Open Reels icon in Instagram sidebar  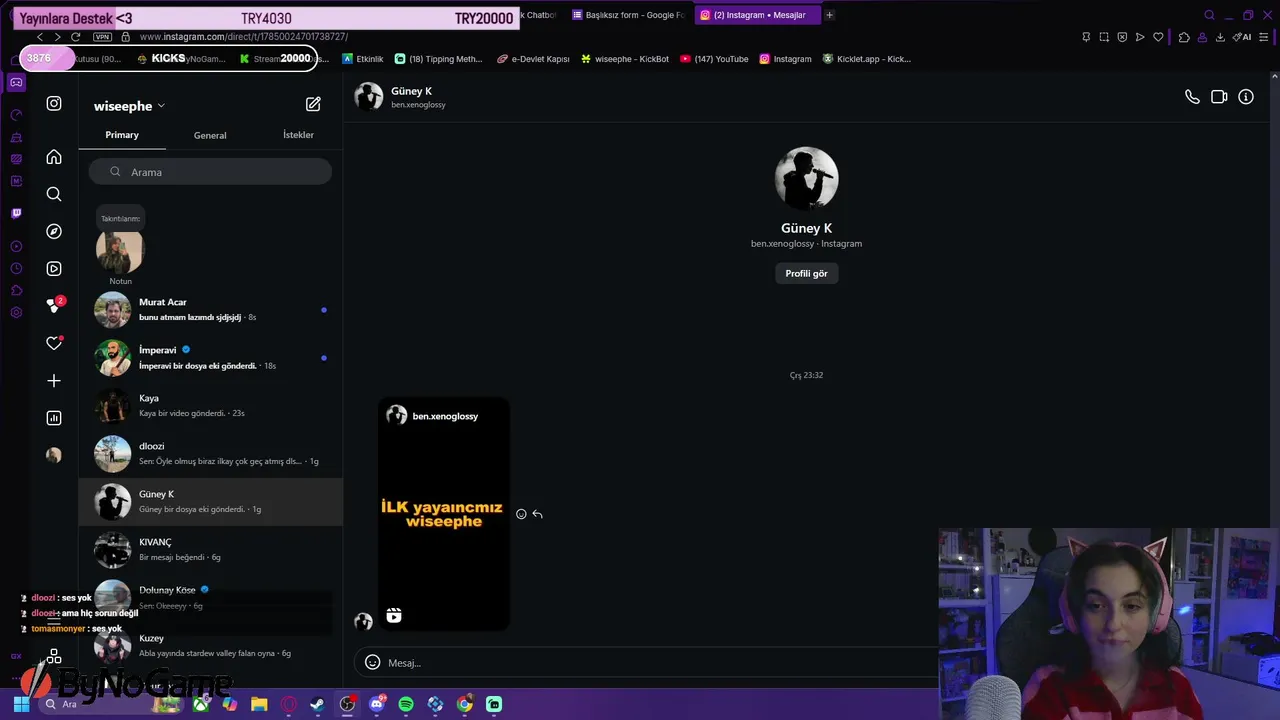tap(54, 268)
